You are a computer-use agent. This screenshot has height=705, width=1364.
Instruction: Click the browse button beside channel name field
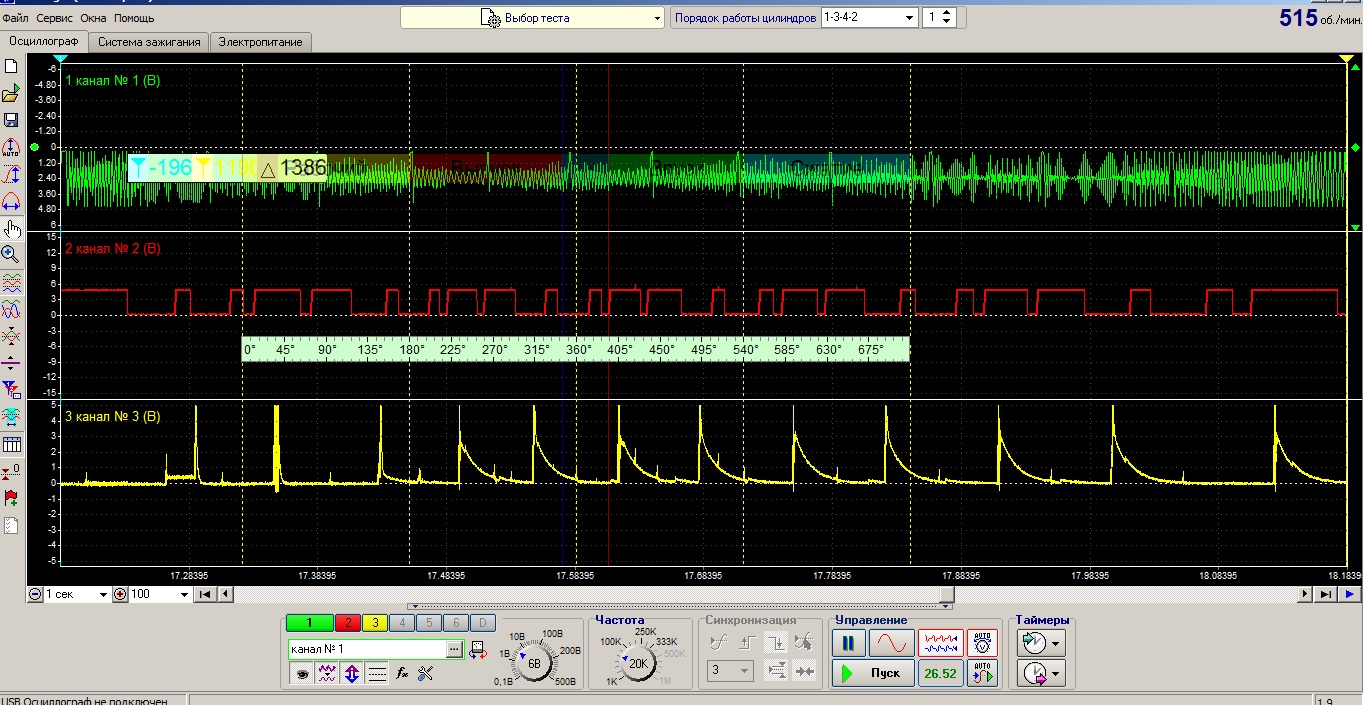(x=455, y=650)
